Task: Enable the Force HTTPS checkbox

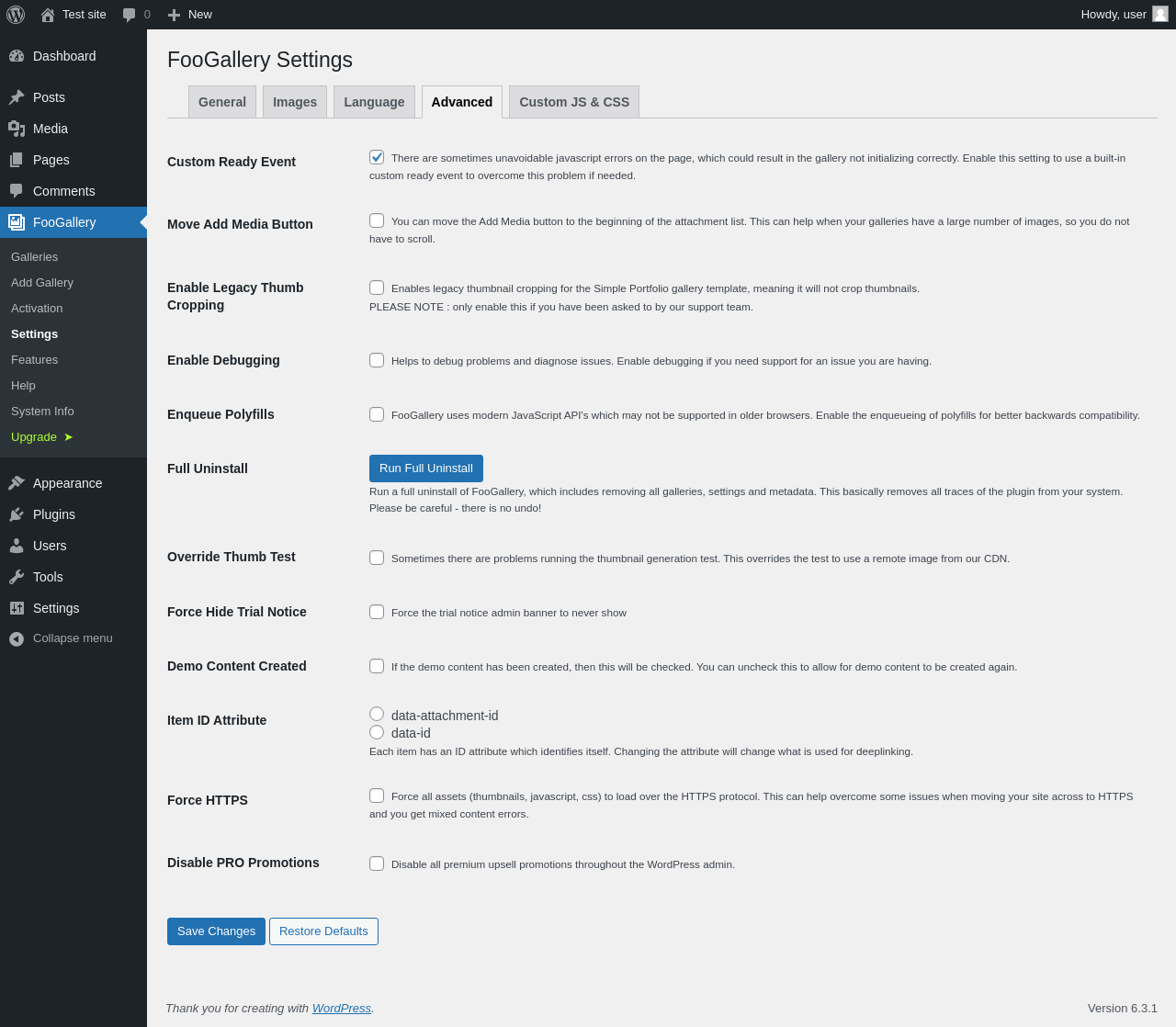Action: coord(377,796)
